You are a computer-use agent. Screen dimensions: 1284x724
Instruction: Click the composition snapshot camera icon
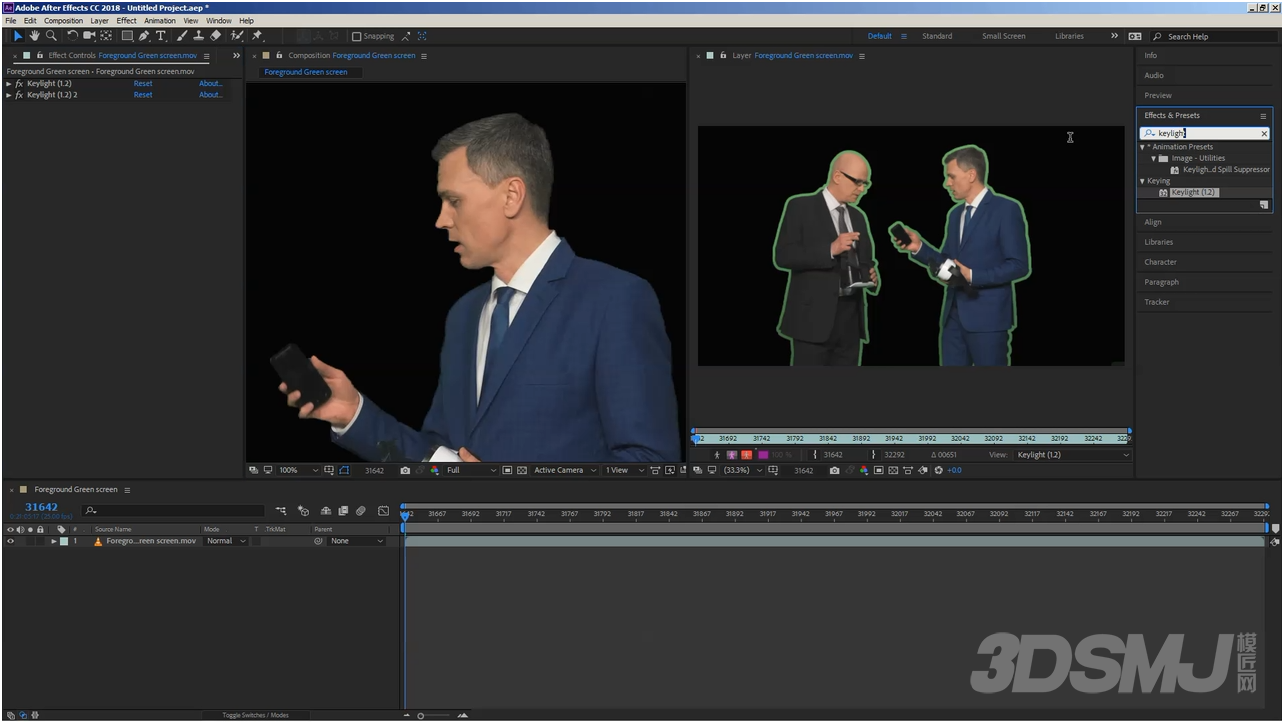[405, 470]
